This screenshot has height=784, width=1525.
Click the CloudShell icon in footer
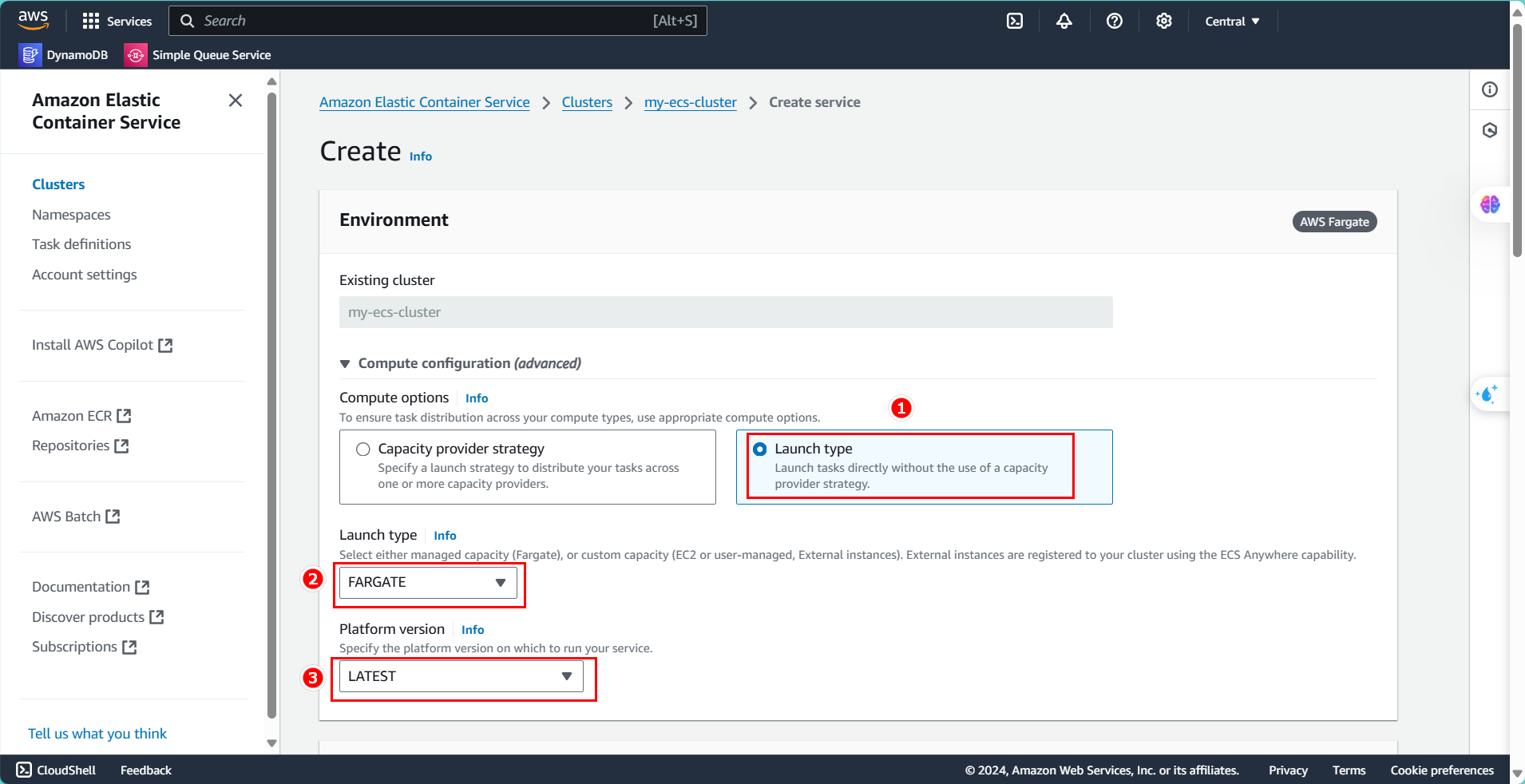[24, 770]
